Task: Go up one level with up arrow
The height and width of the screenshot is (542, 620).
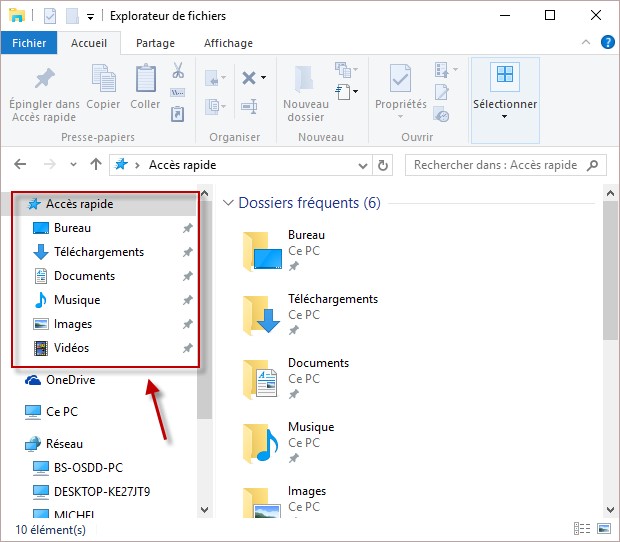Action: point(96,165)
